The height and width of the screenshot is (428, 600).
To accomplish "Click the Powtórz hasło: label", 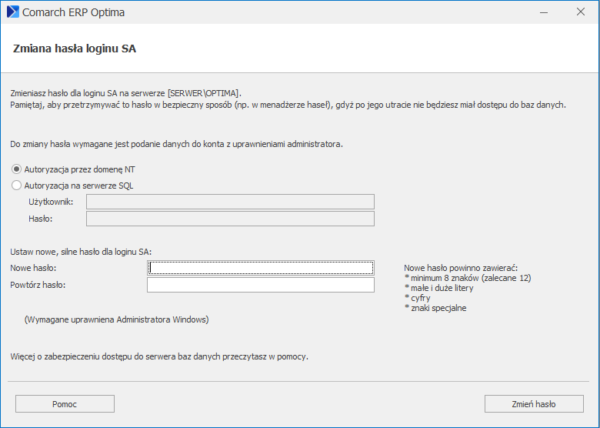I will [x=38, y=285].
